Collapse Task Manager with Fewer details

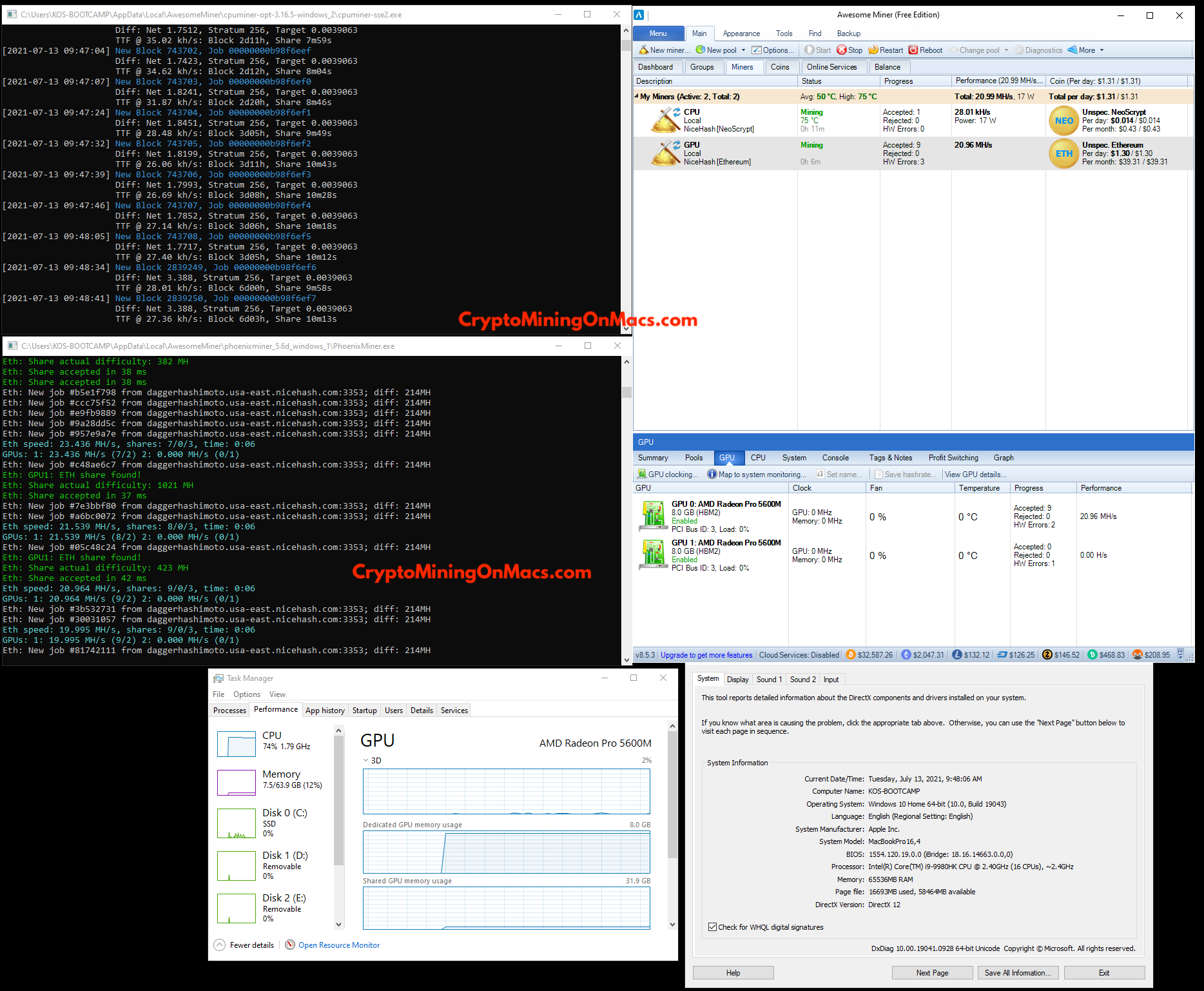[244, 945]
